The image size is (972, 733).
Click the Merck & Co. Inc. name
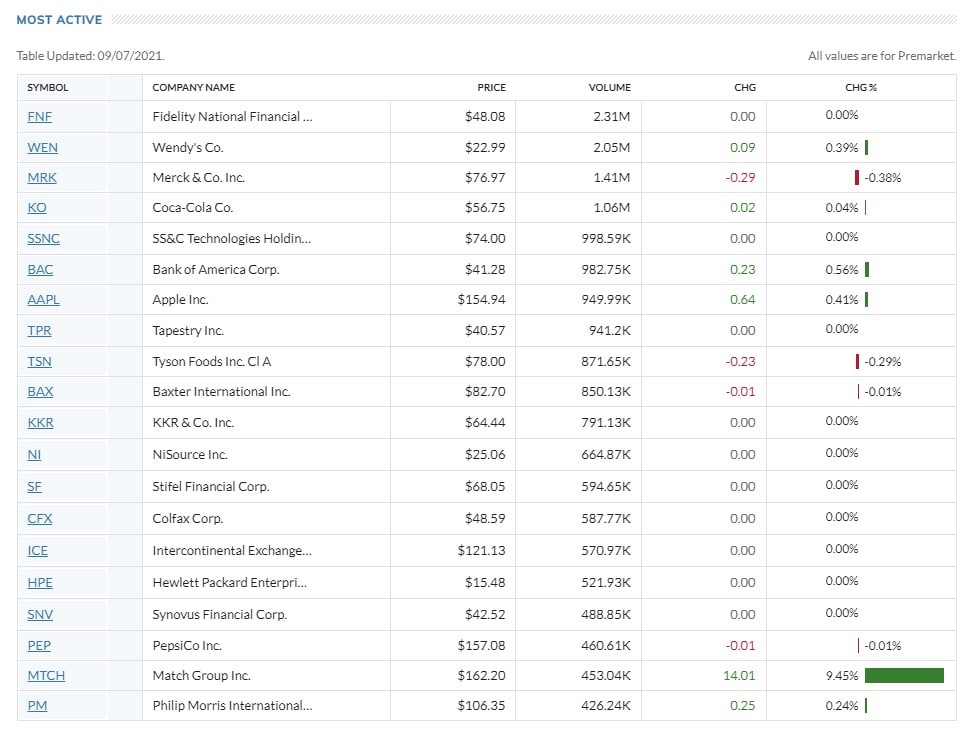(198, 177)
